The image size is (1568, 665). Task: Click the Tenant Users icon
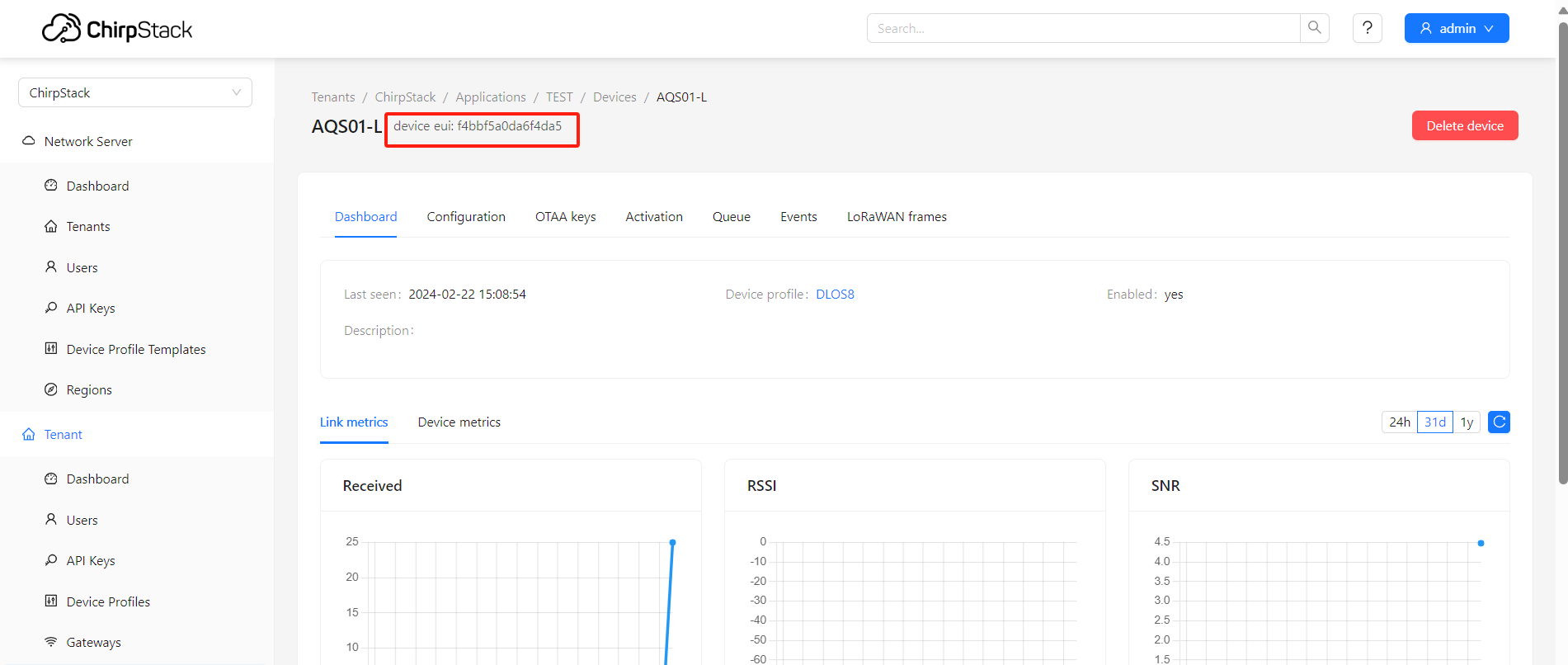click(x=51, y=520)
